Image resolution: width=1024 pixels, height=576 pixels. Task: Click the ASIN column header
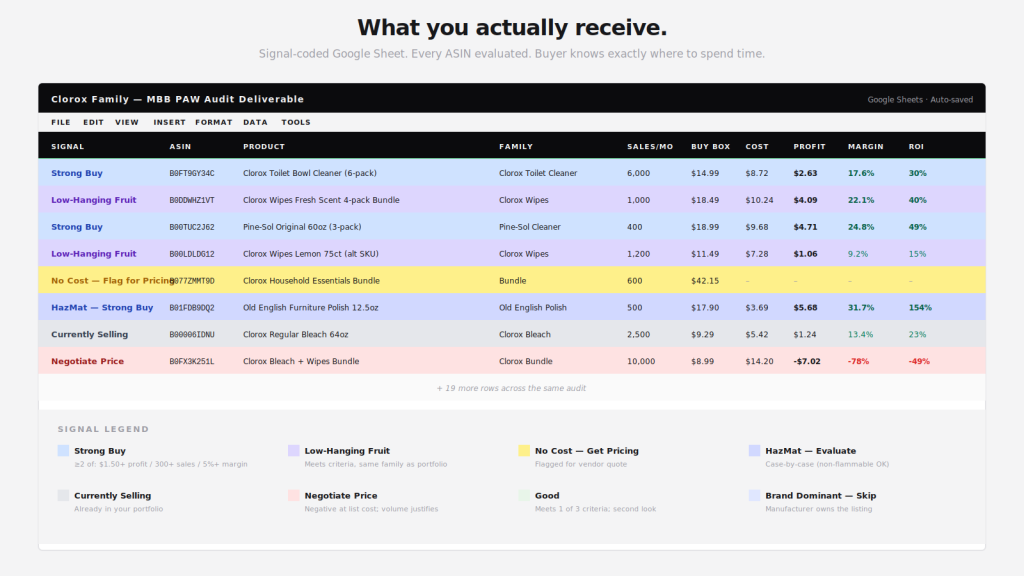(180, 146)
